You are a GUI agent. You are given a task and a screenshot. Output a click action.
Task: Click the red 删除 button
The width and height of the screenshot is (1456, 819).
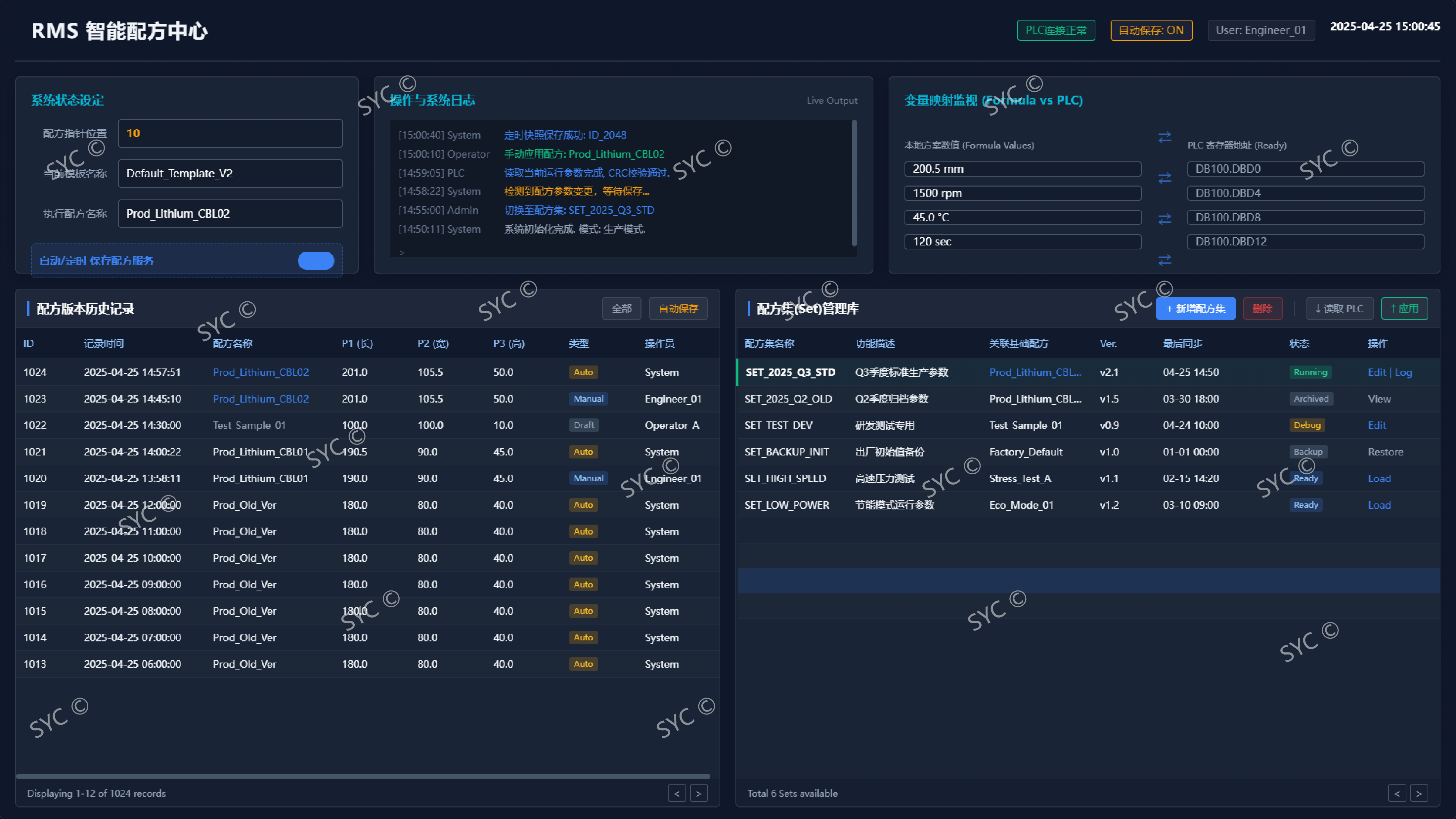tap(1262, 309)
